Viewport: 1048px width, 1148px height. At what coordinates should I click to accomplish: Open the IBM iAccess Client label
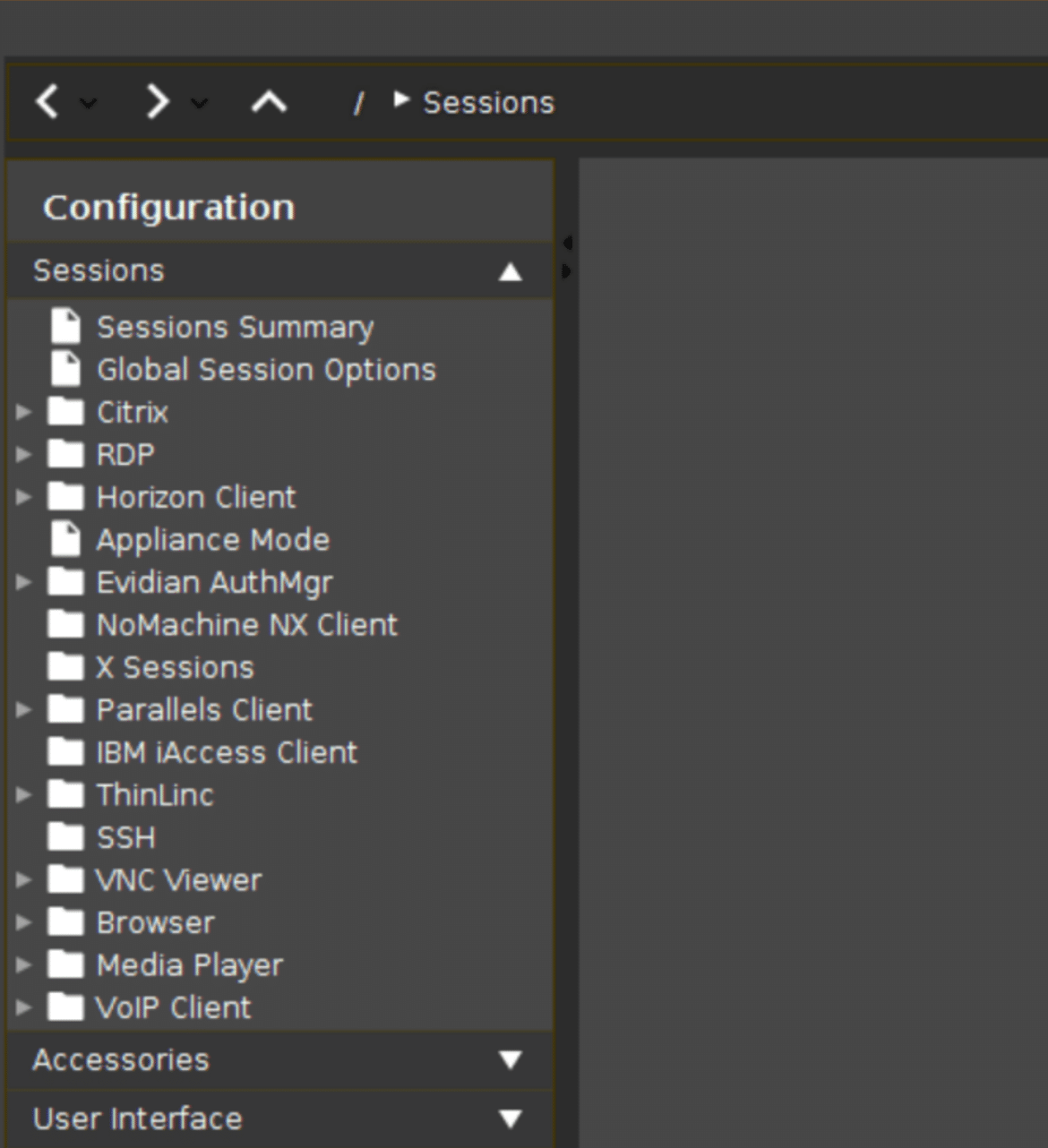click(227, 752)
